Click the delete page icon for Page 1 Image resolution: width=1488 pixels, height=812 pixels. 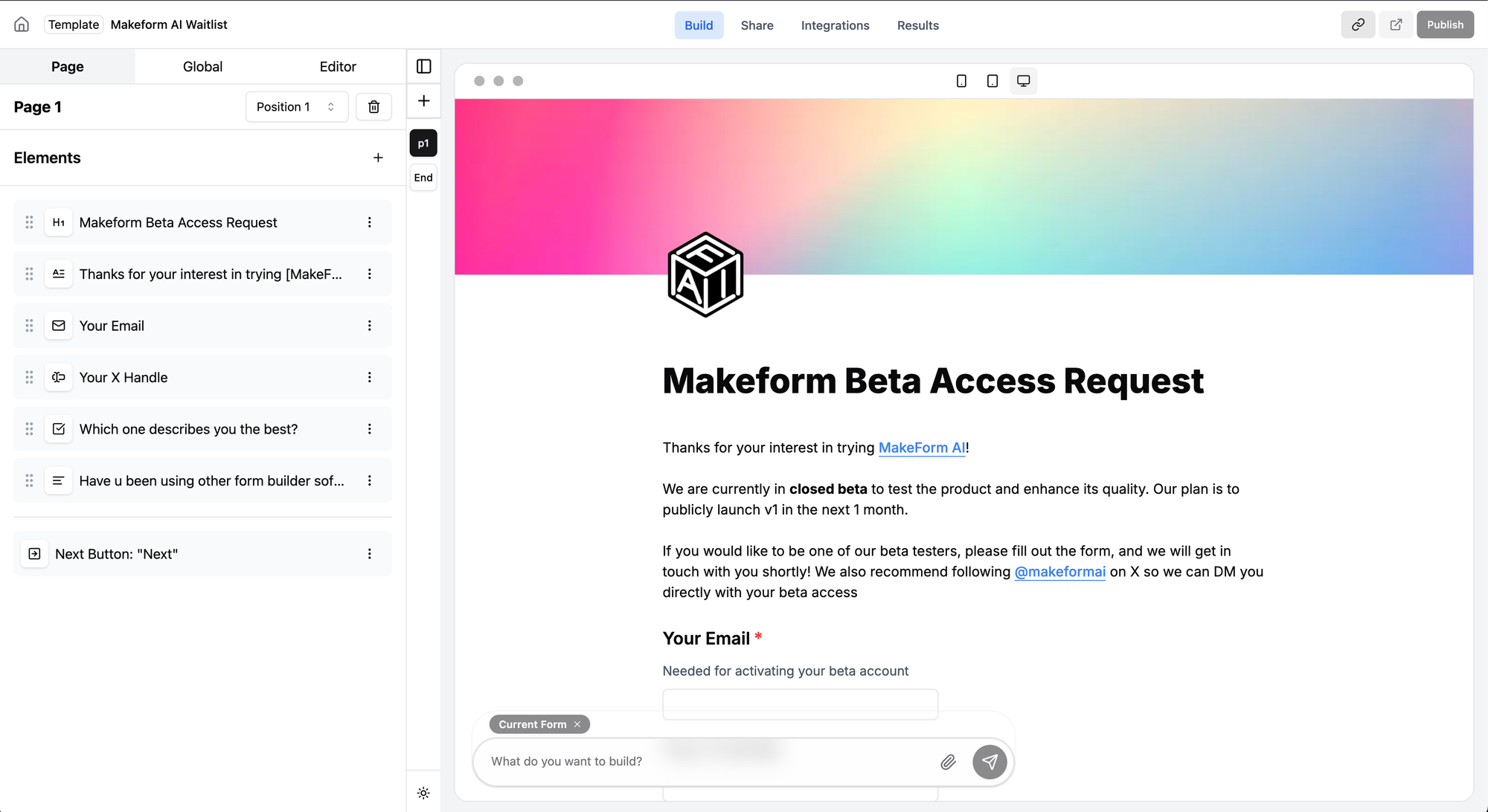(374, 107)
